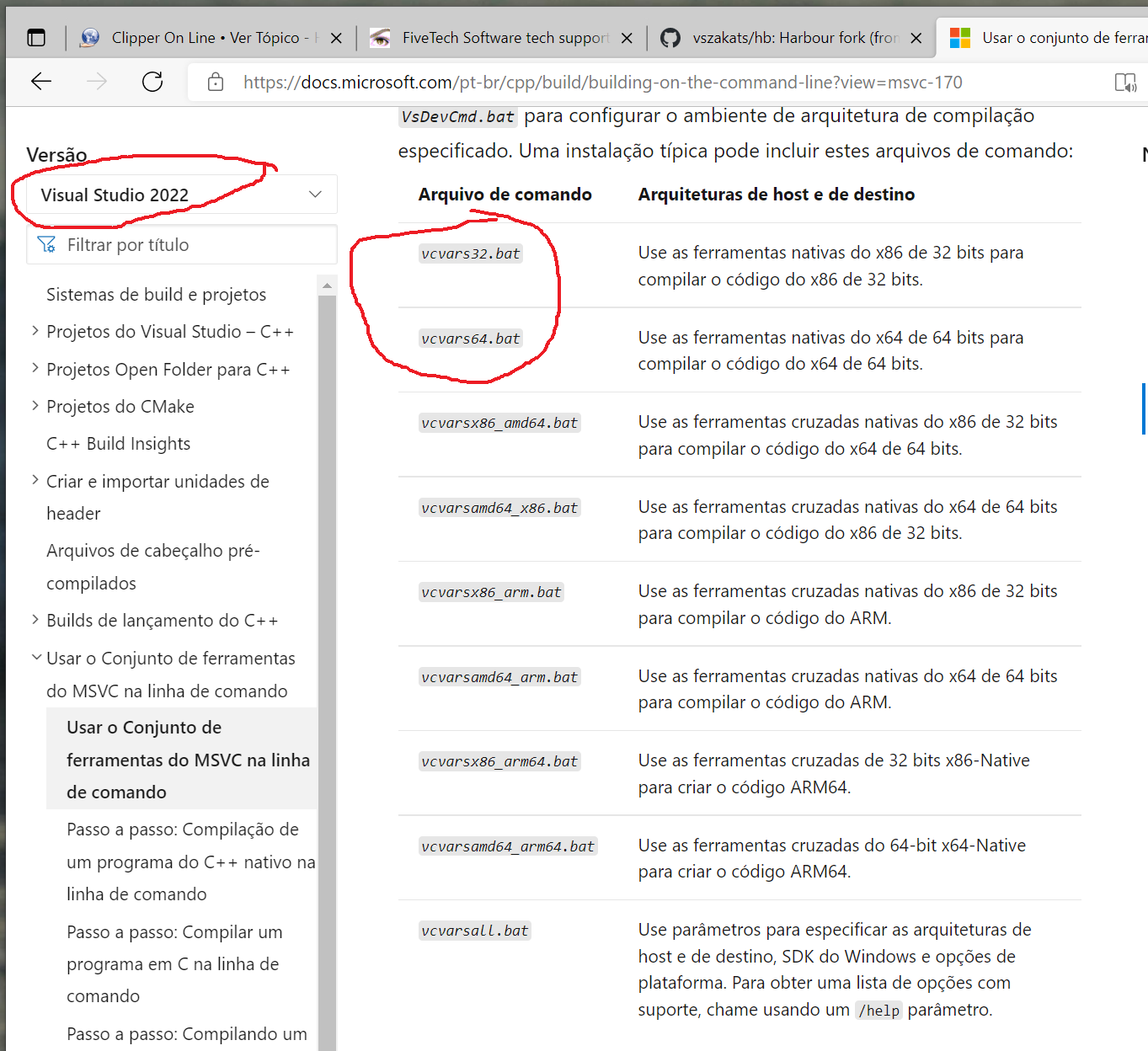Open Passo a passo: Compilação de um programa C++ nativo
1148x1051 pixels.
click(x=191, y=862)
